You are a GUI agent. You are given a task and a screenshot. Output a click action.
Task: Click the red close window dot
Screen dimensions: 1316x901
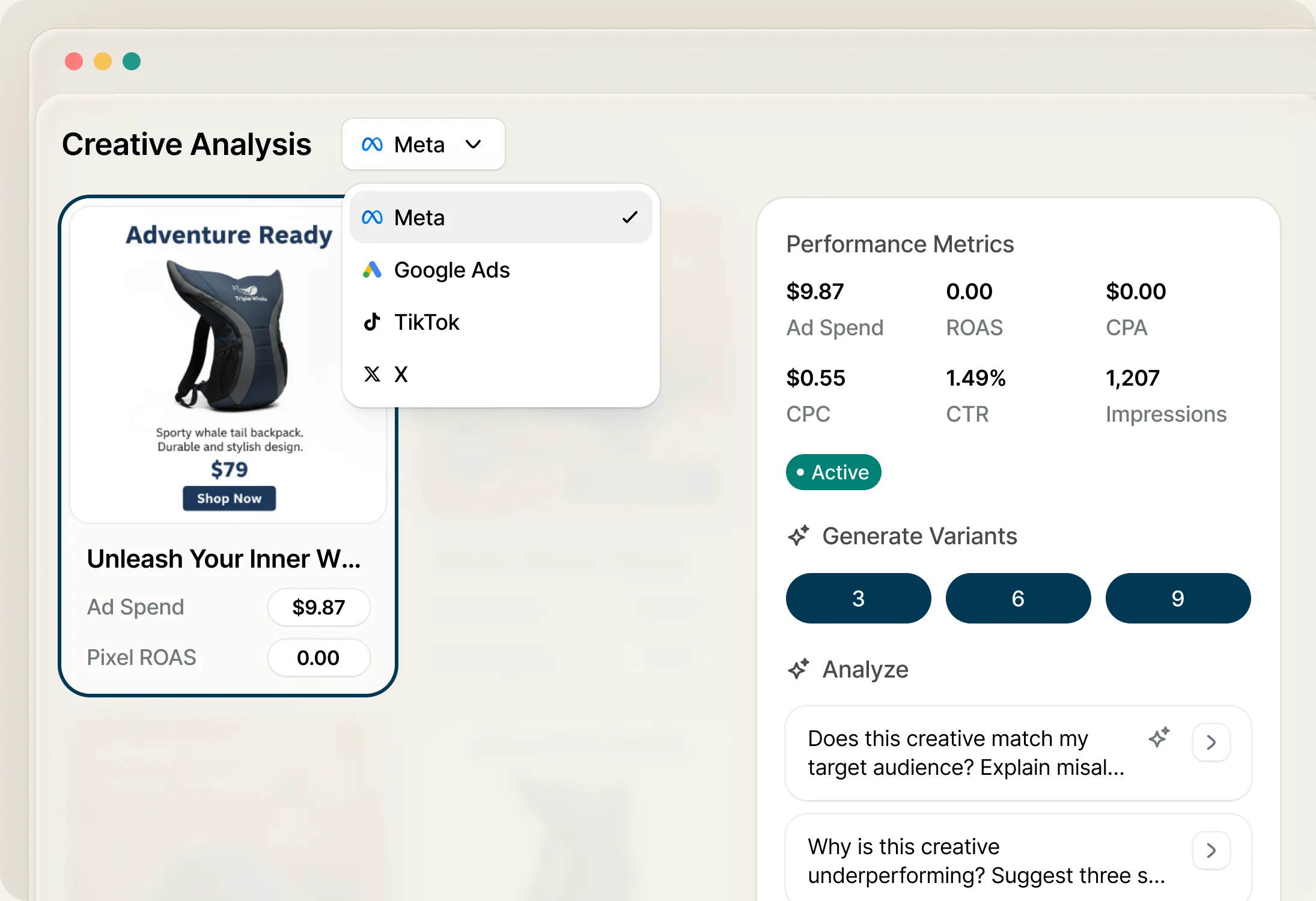74,61
